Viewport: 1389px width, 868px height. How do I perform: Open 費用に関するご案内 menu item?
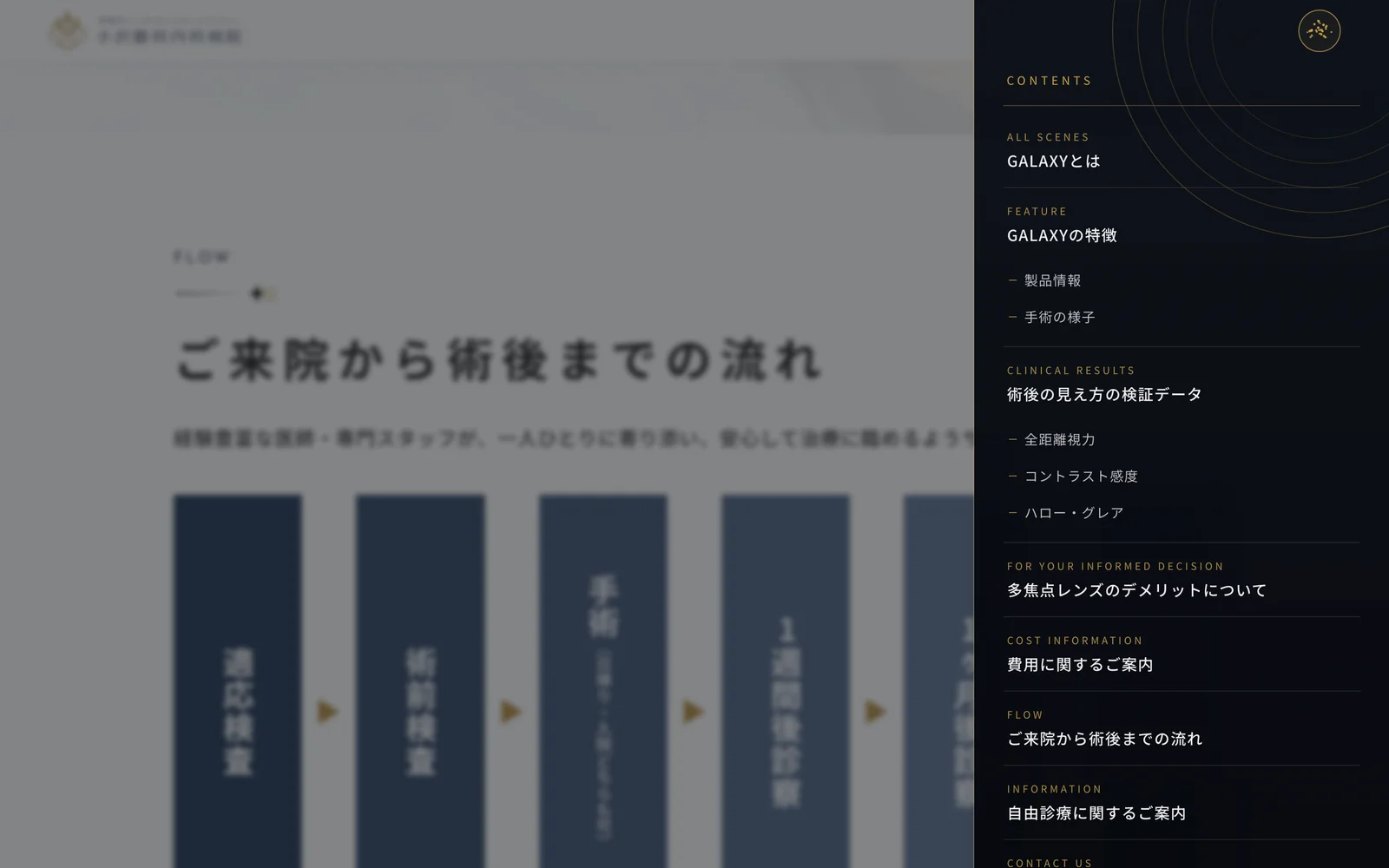(1080, 665)
